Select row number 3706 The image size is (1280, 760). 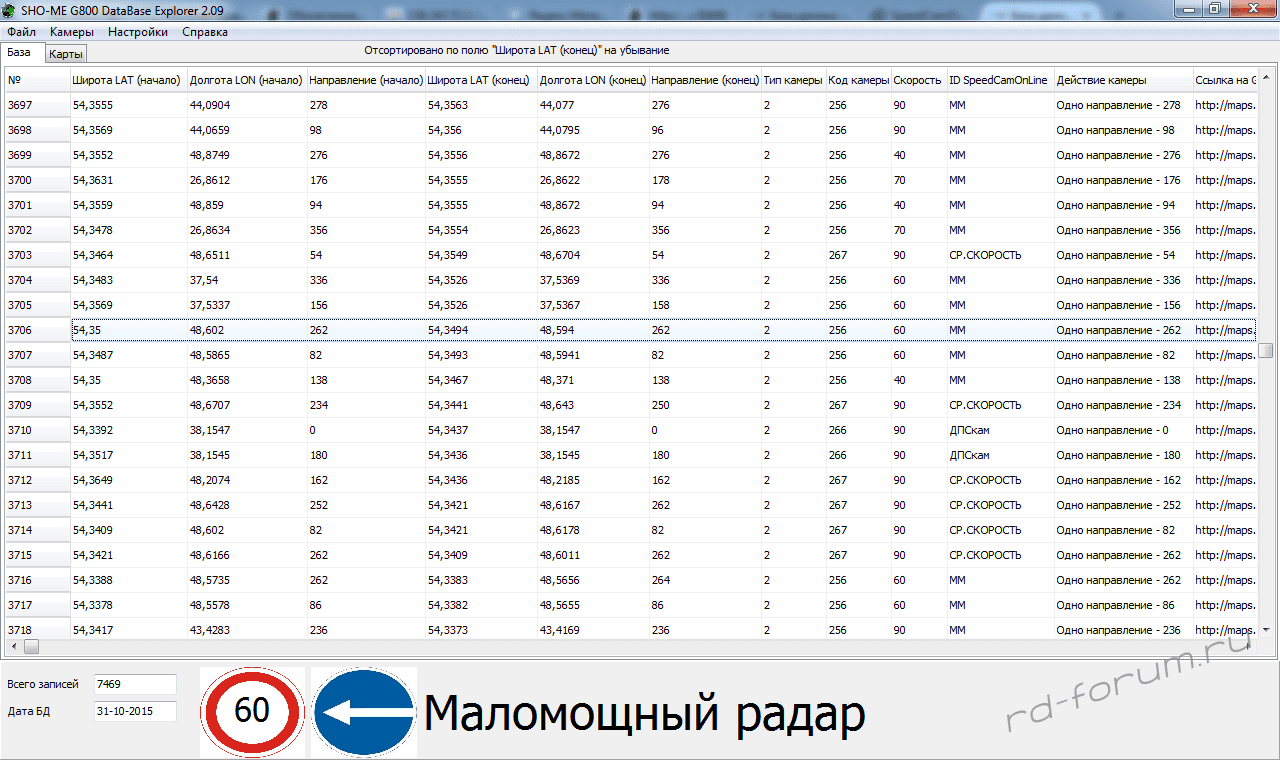click(38, 330)
